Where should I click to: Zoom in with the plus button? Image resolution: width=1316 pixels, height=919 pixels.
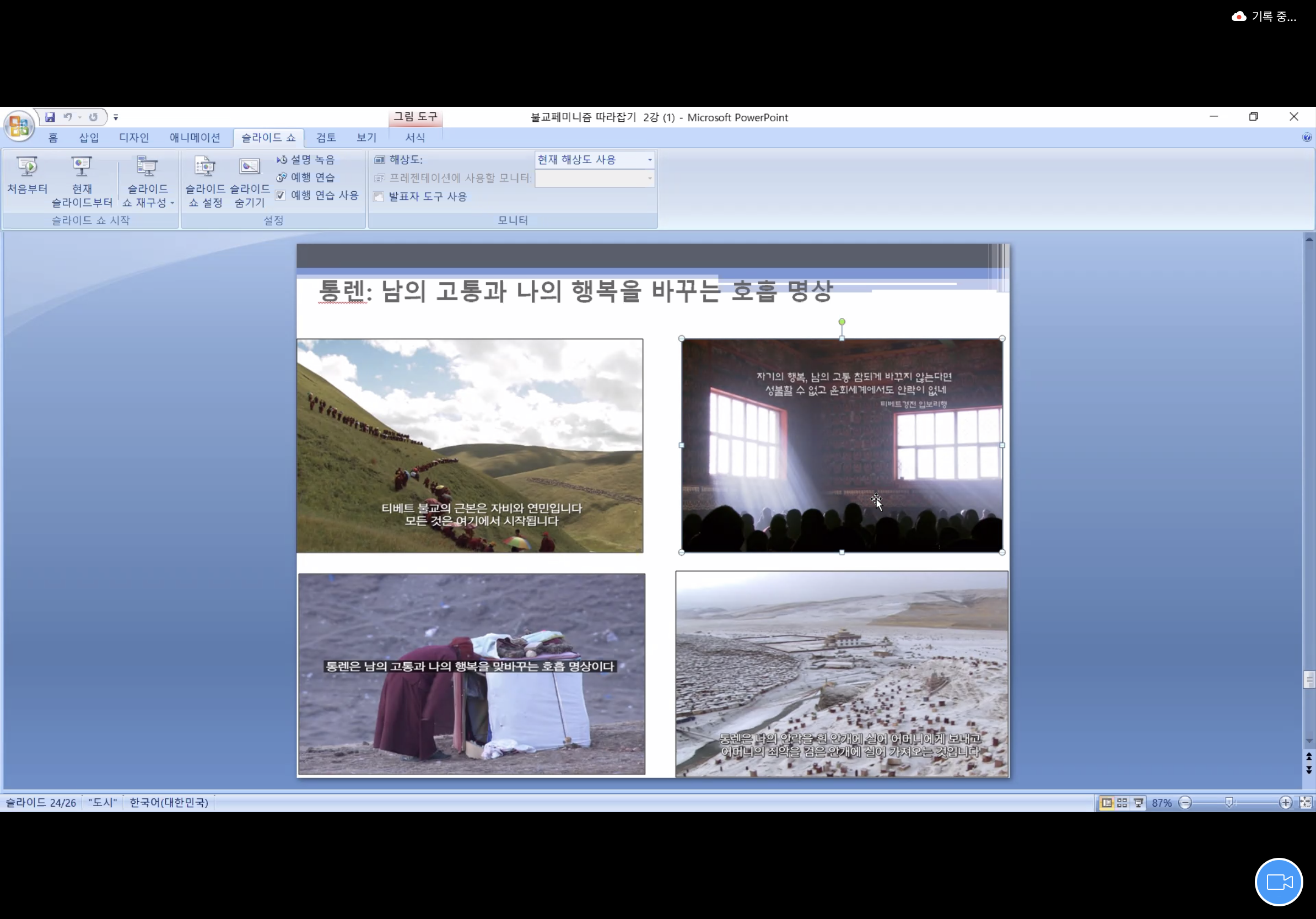(1286, 803)
